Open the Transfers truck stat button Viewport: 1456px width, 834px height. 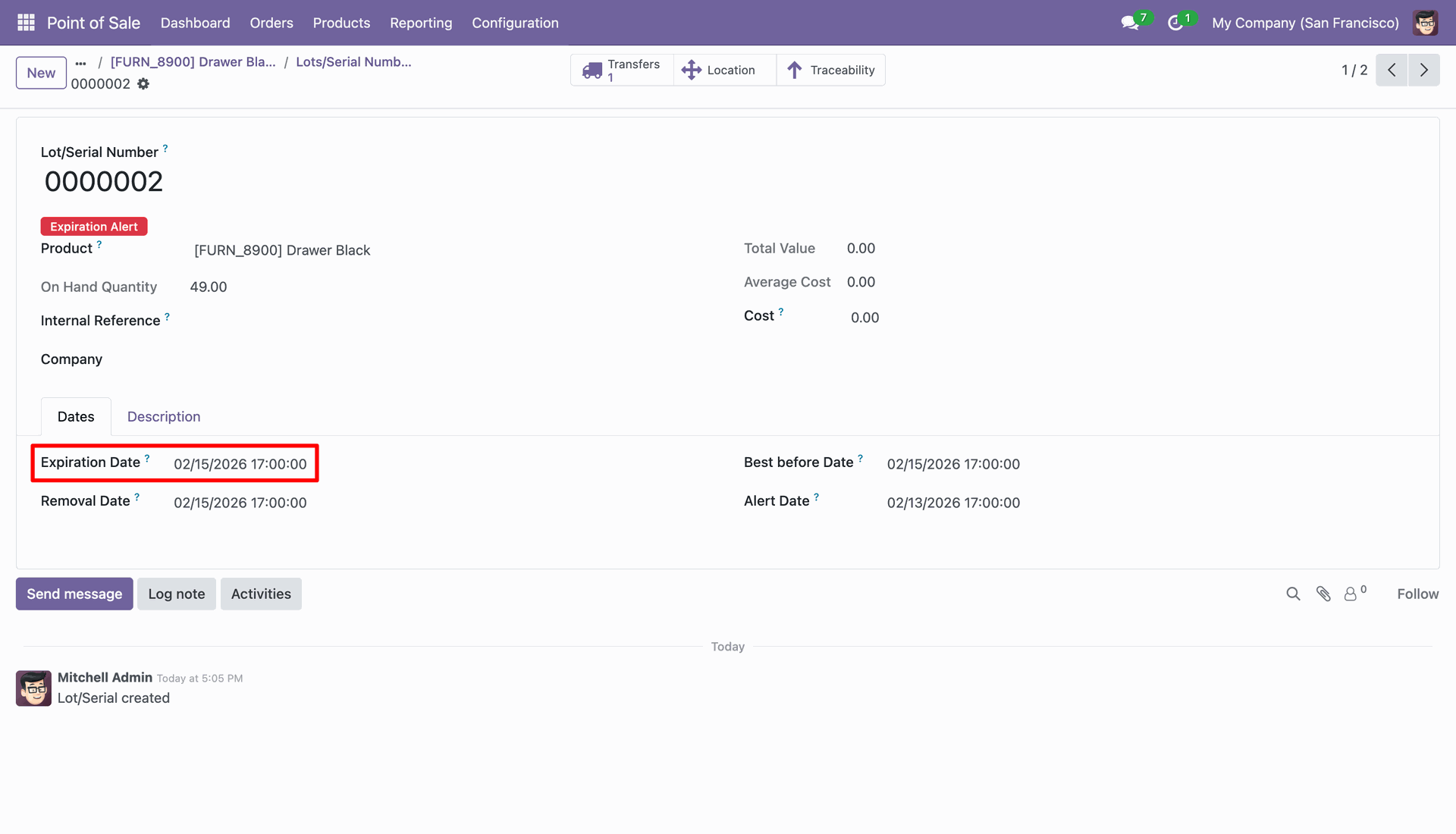point(622,70)
